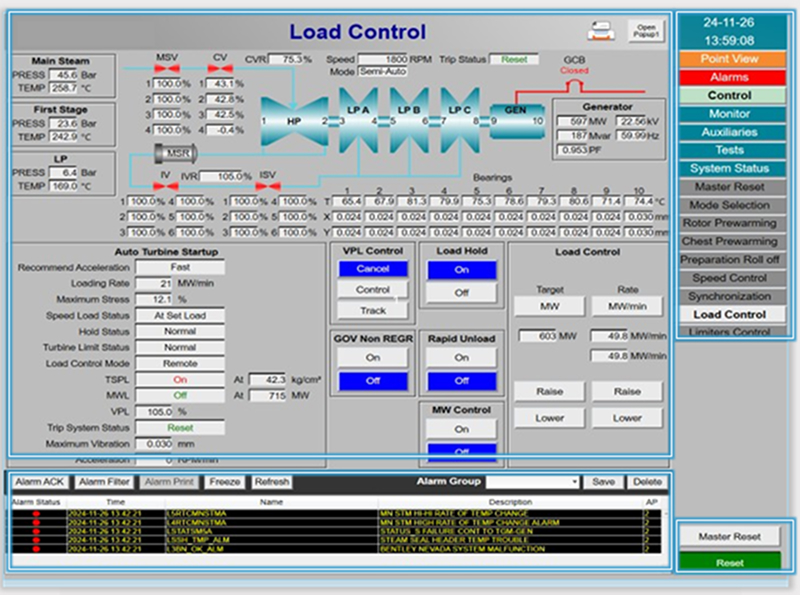Viewport: 800px width, 595px height.
Task: Click the MSV red valve symbol
Action: pyautogui.click(x=167, y=69)
